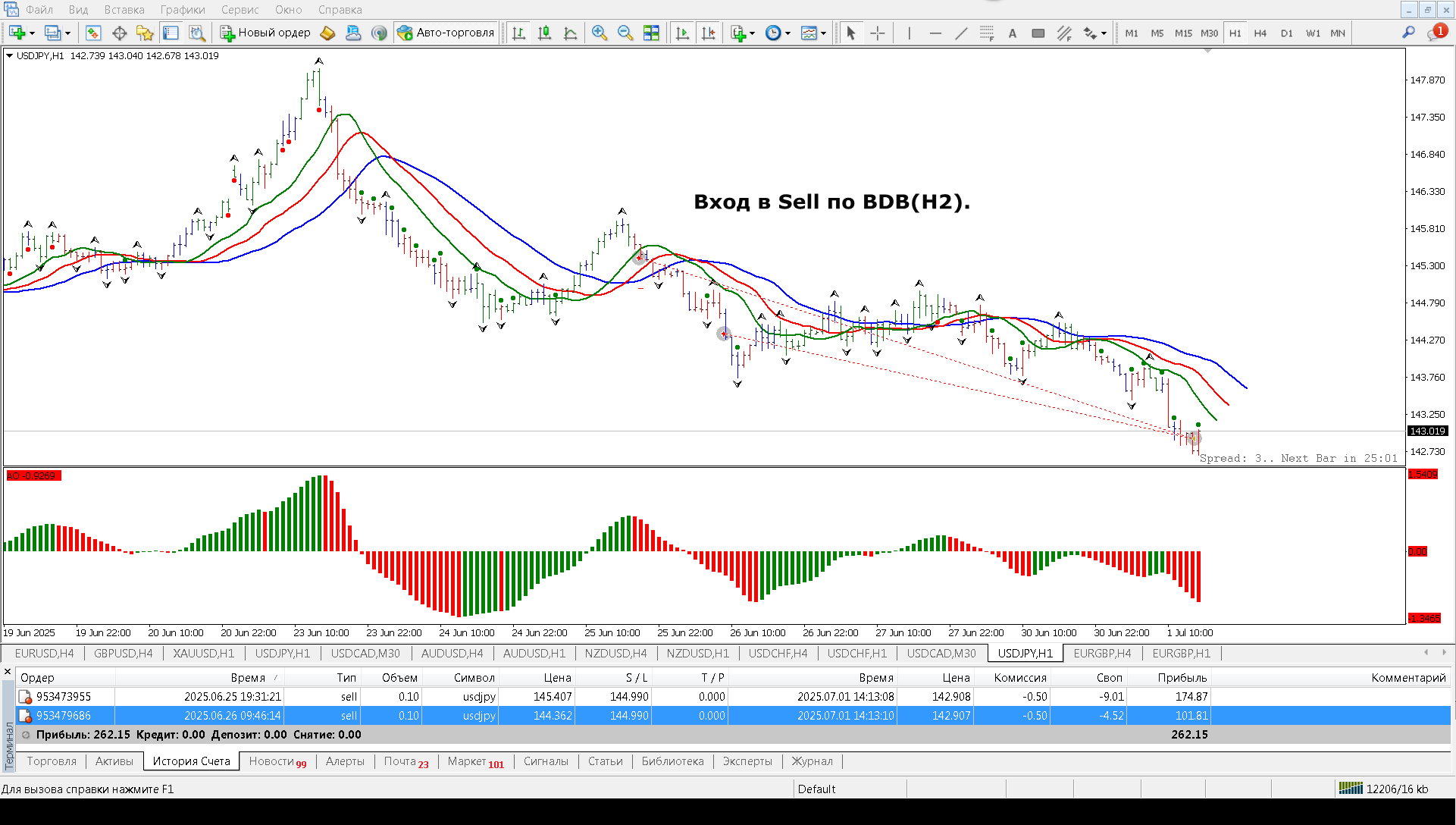Switch chart to candlesticks mode

pos(544,33)
